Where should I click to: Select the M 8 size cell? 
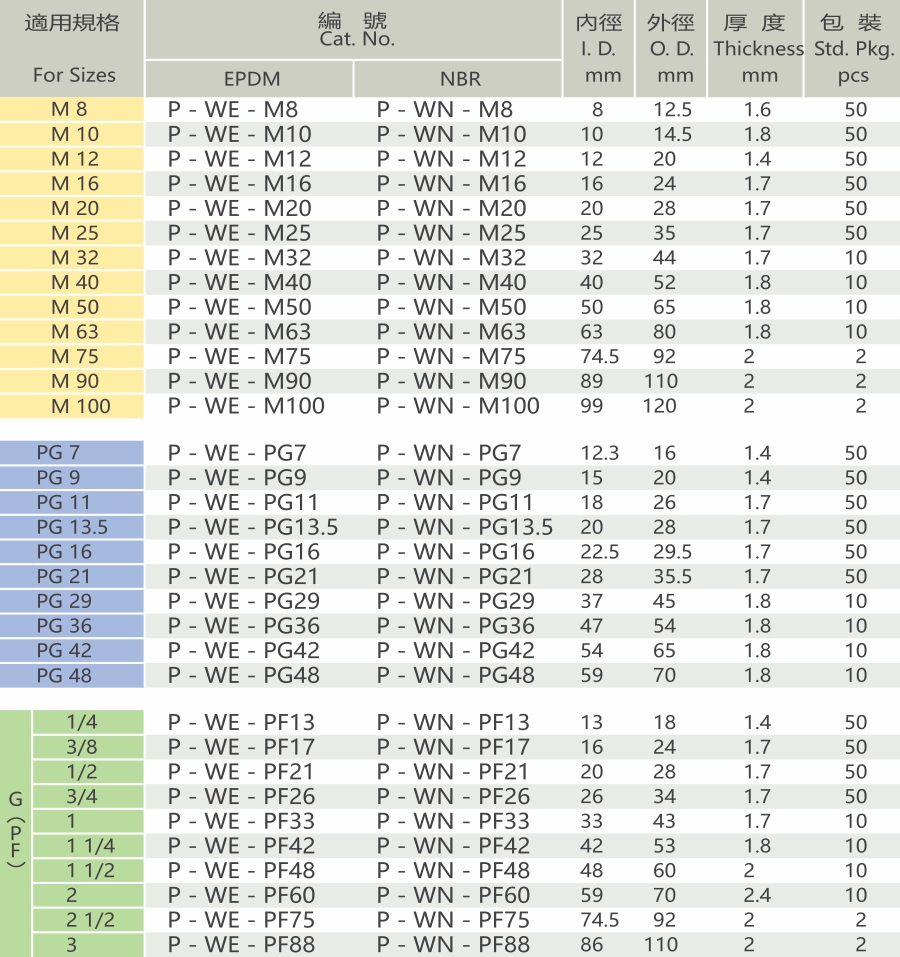point(71,109)
